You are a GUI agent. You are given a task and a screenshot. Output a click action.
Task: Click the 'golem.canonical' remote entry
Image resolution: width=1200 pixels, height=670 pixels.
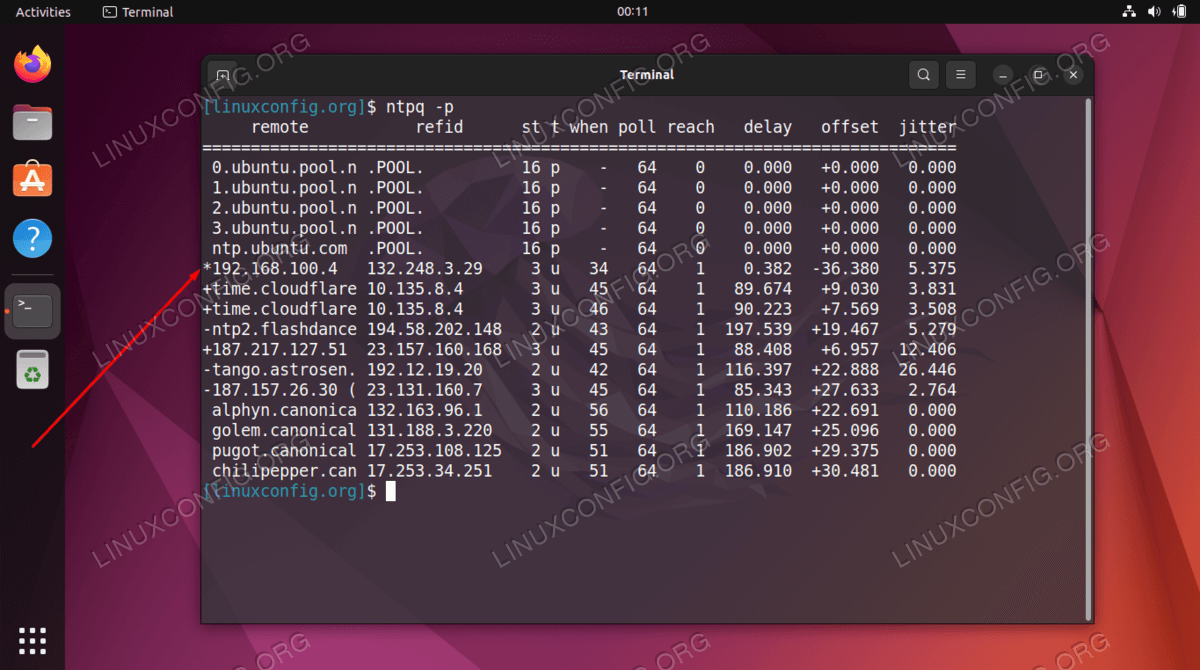click(284, 430)
